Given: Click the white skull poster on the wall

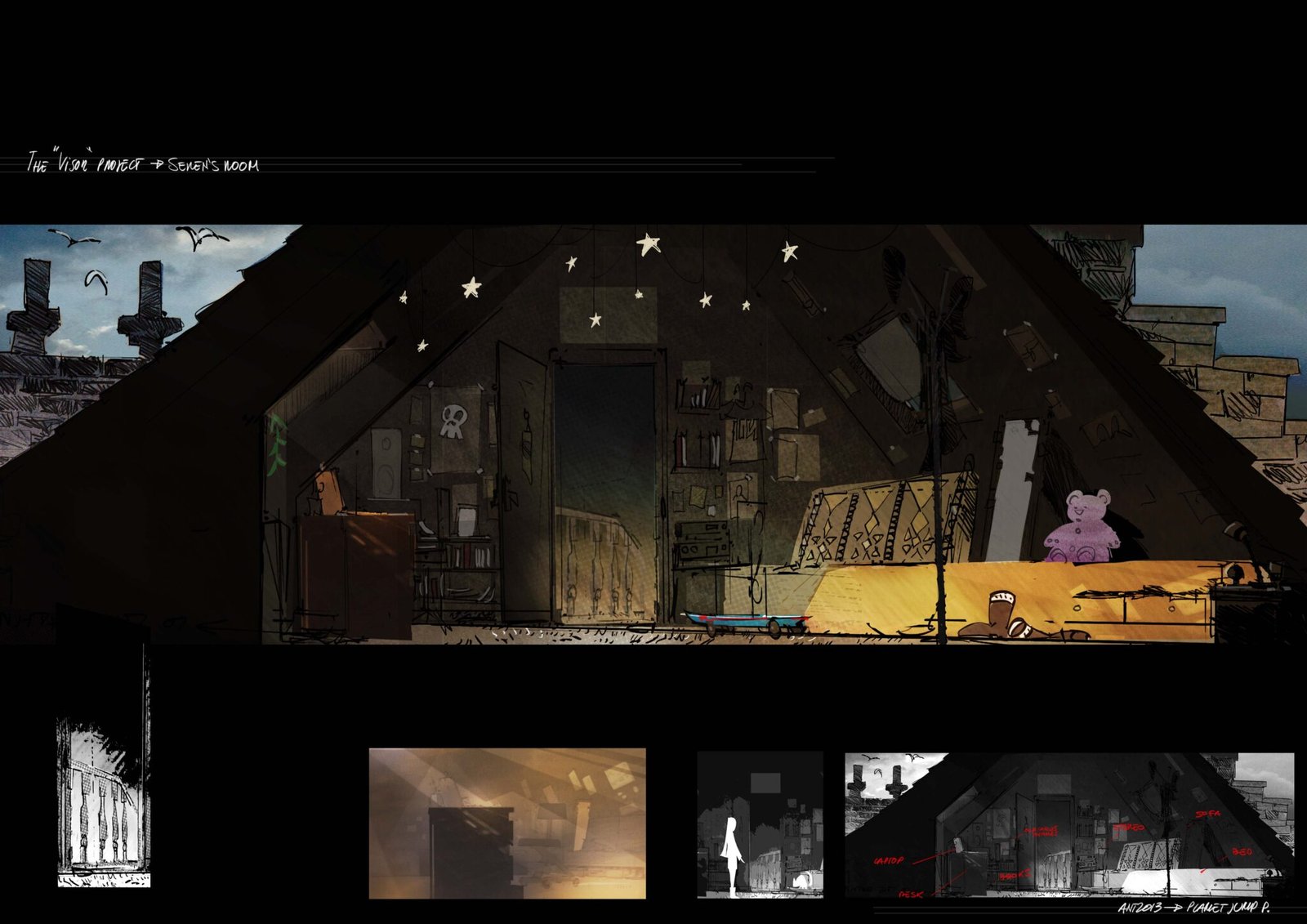Looking at the screenshot, I should tap(452, 421).
